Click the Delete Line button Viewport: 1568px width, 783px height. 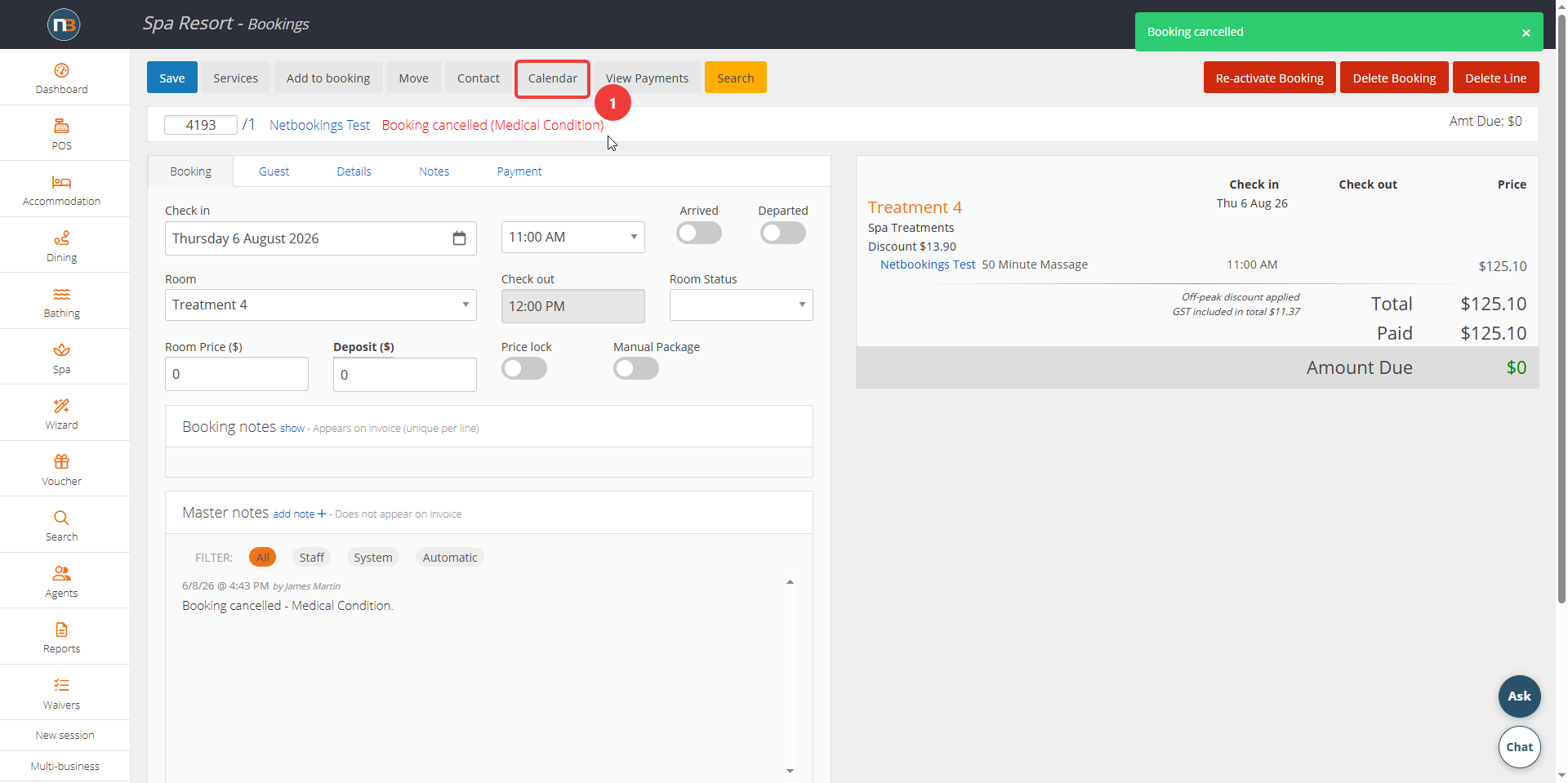[x=1495, y=78]
